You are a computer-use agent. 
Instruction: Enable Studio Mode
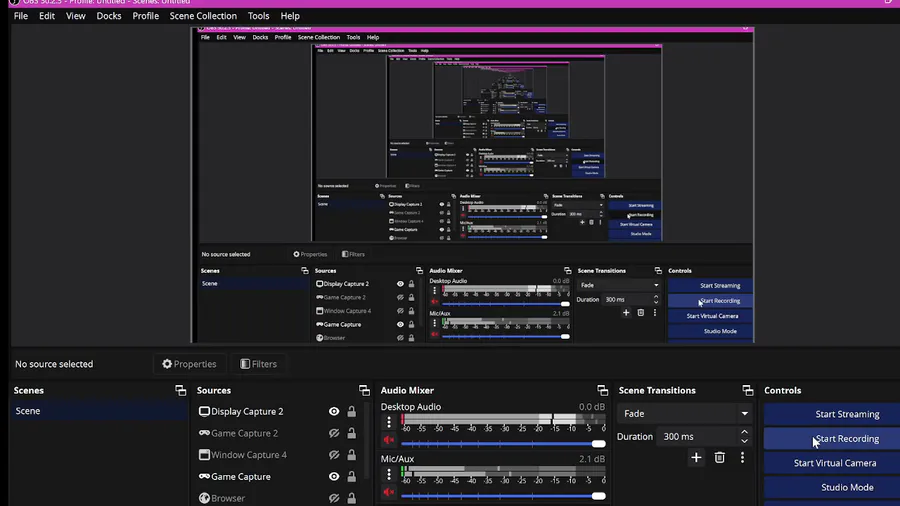pyautogui.click(x=832, y=488)
